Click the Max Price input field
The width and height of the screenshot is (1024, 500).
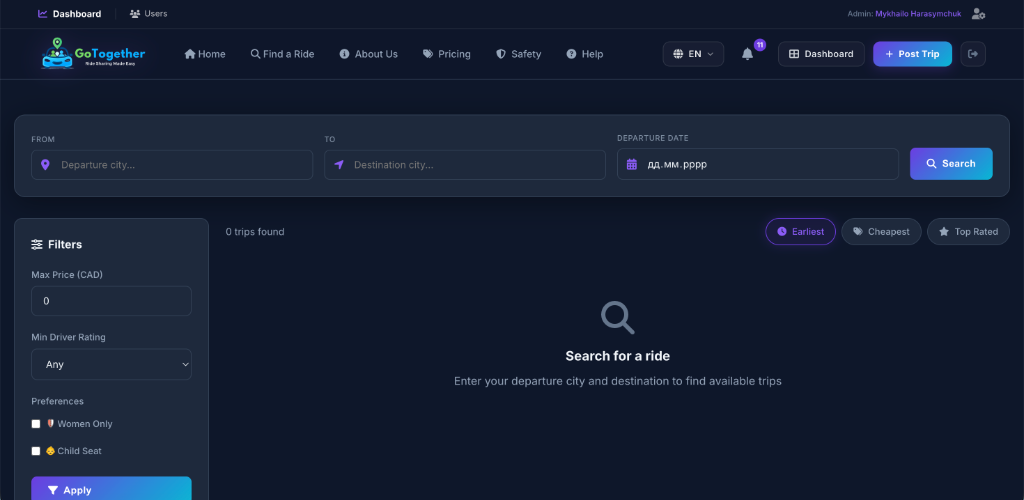click(112, 301)
